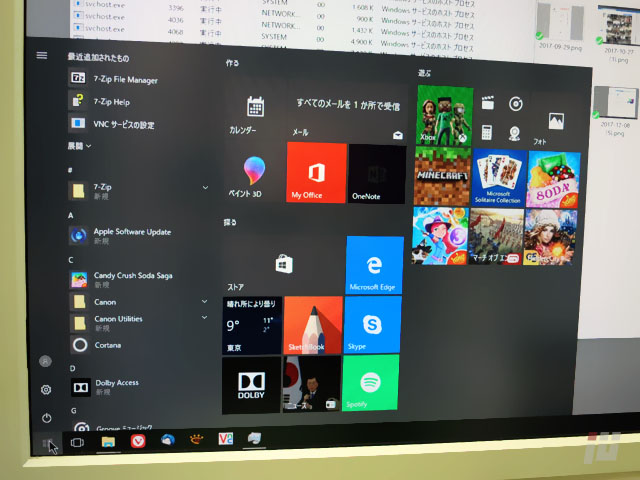Open the user account icon
The image size is (640, 480).
(45, 361)
